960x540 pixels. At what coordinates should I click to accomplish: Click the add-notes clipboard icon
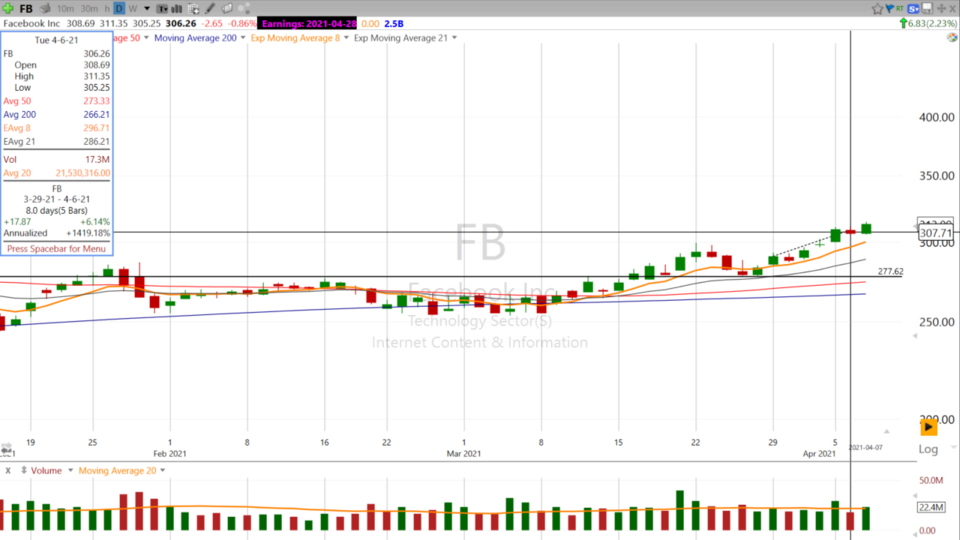(193, 9)
